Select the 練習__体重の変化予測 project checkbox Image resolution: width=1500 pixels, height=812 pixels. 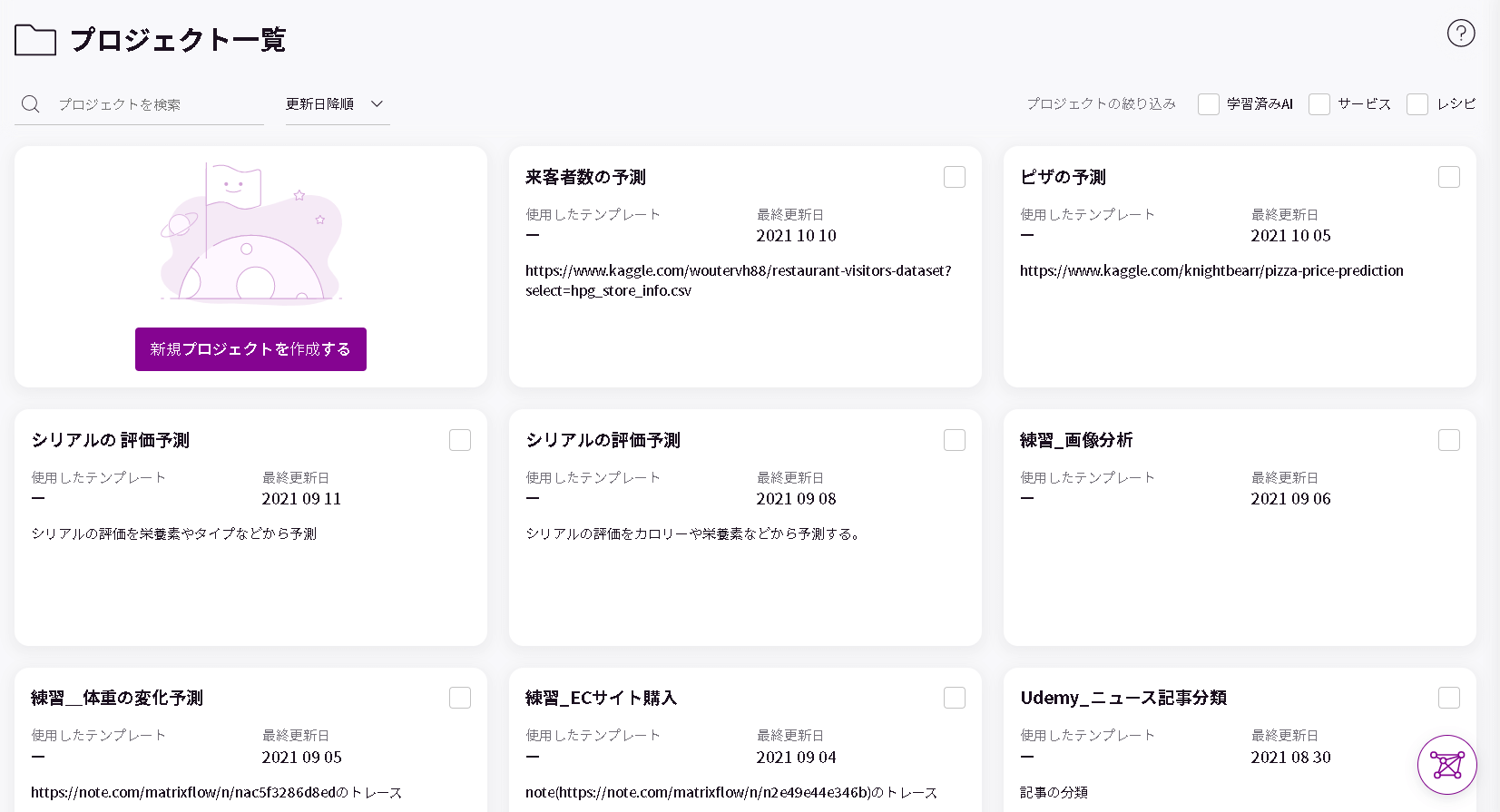[460, 698]
